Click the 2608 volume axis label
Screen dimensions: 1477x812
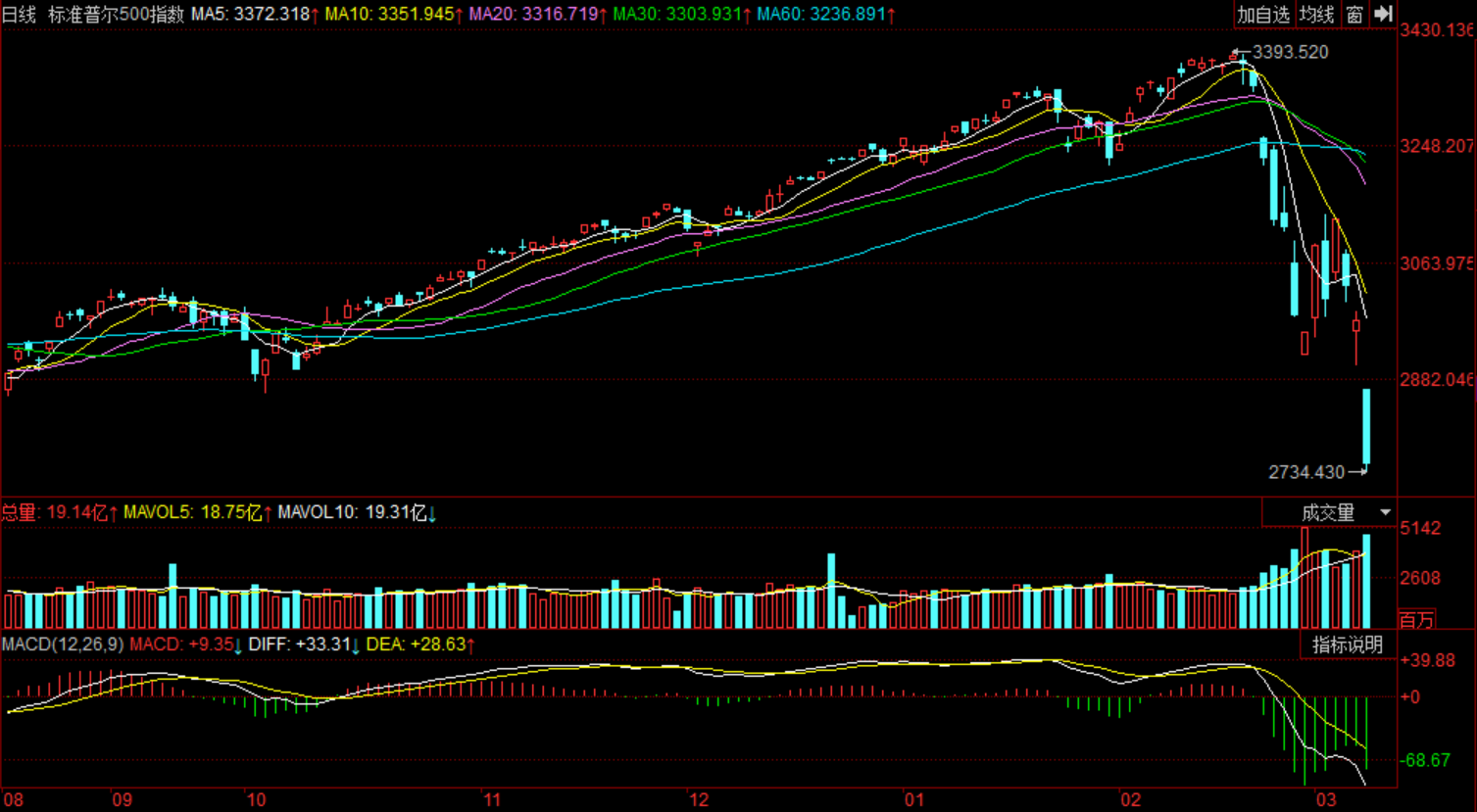coord(1420,578)
